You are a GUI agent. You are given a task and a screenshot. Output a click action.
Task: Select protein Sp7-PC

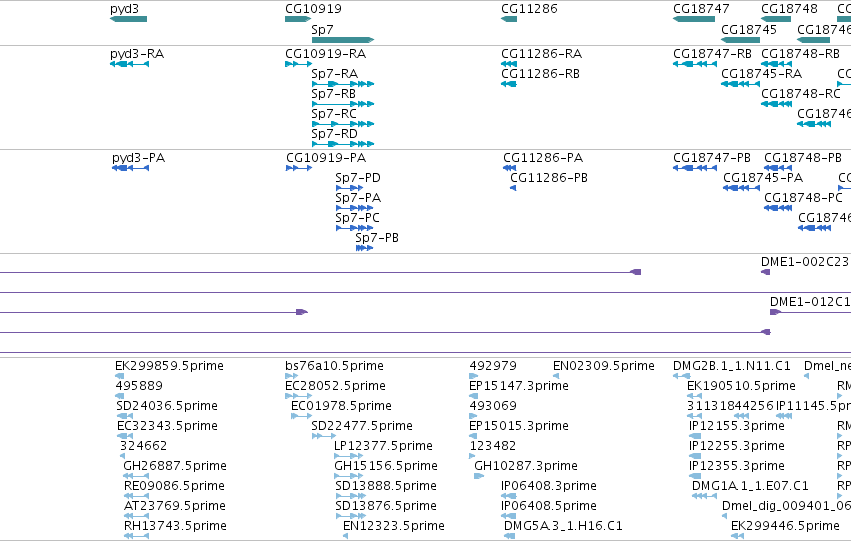pyautogui.click(x=354, y=228)
